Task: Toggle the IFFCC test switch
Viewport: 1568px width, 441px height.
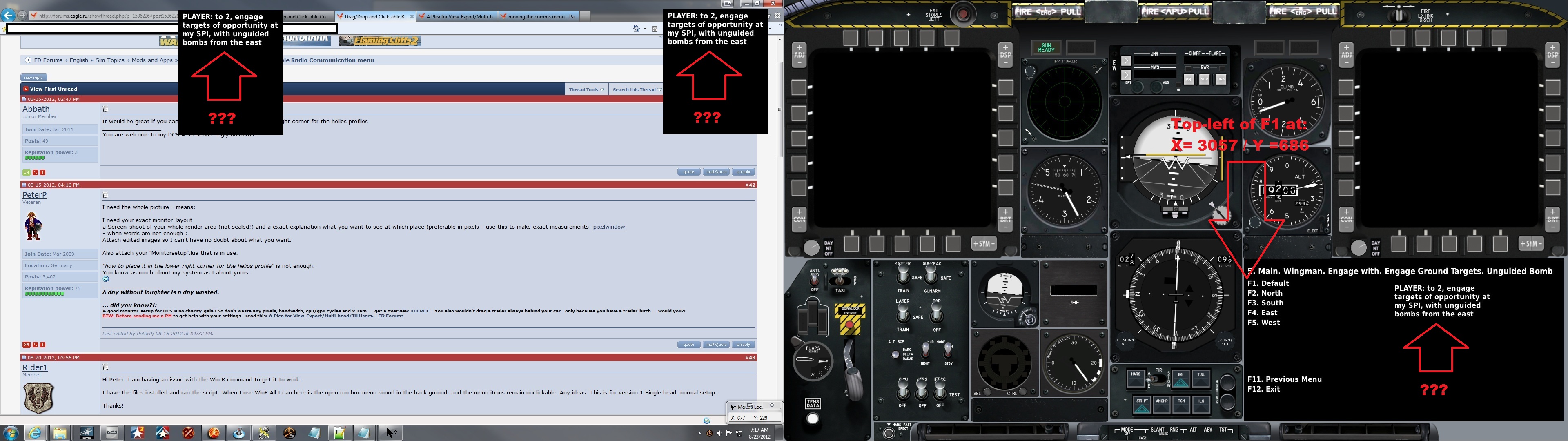Action: click(941, 390)
